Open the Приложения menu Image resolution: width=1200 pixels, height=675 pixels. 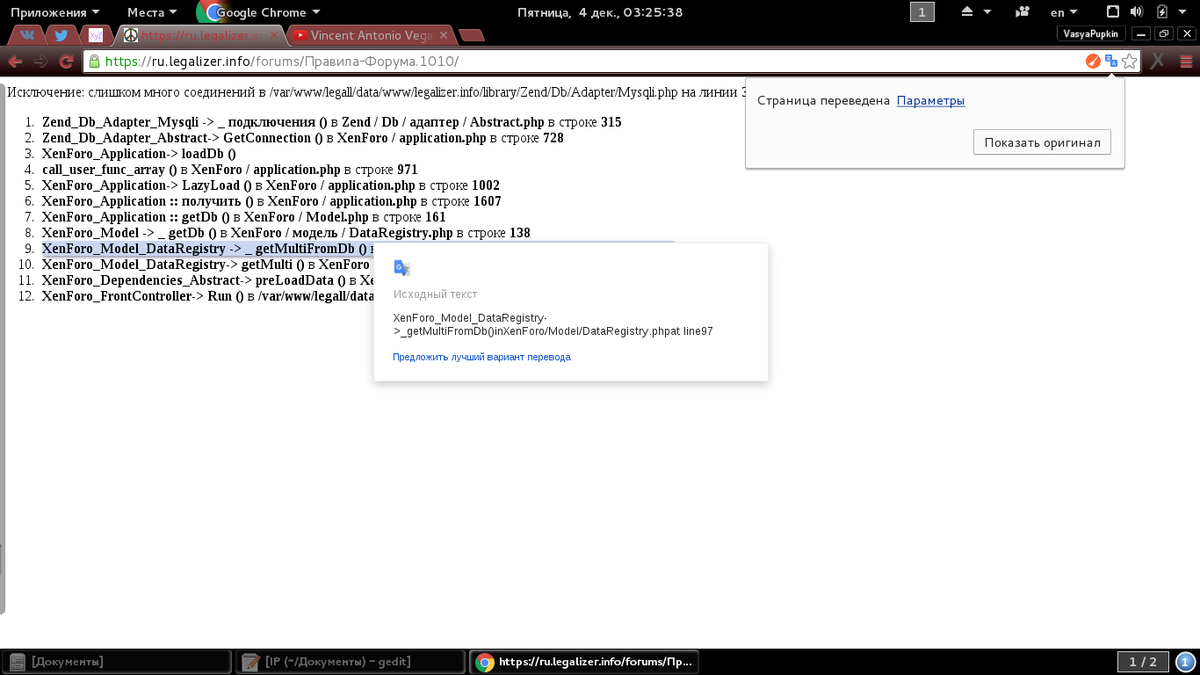click(x=55, y=12)
